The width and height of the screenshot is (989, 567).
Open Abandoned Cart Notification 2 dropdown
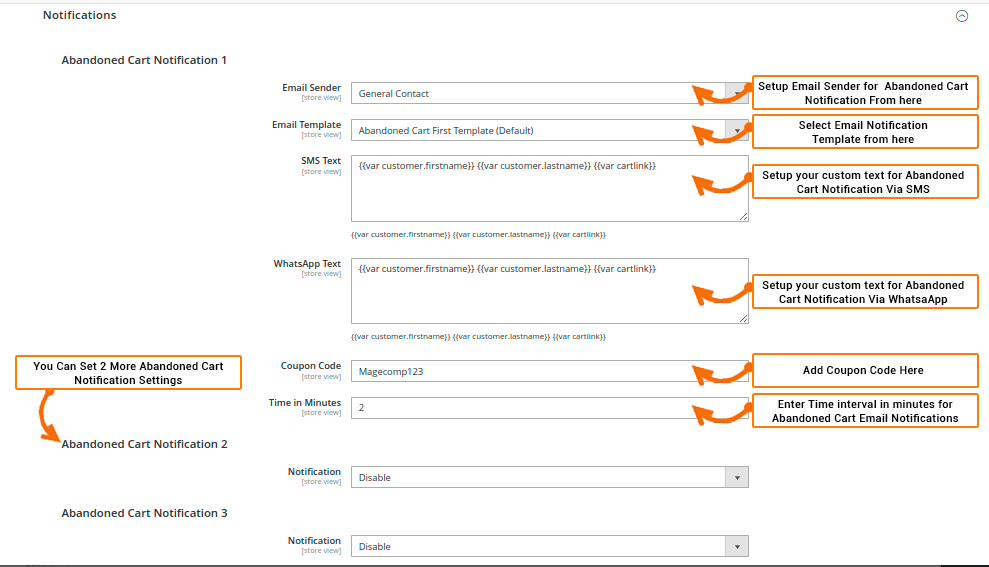tap(548, 477)
